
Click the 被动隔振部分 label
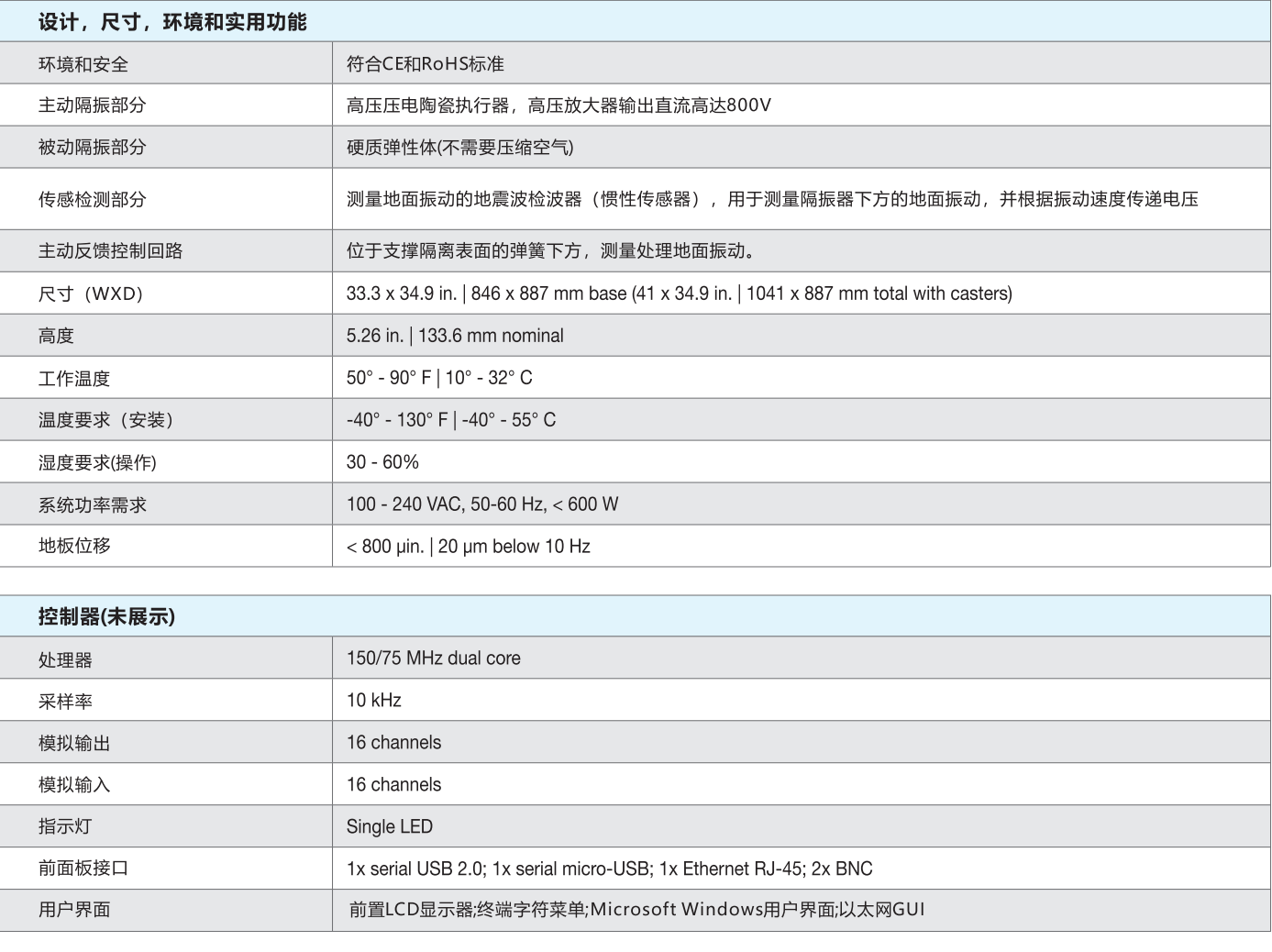(93, 148)
